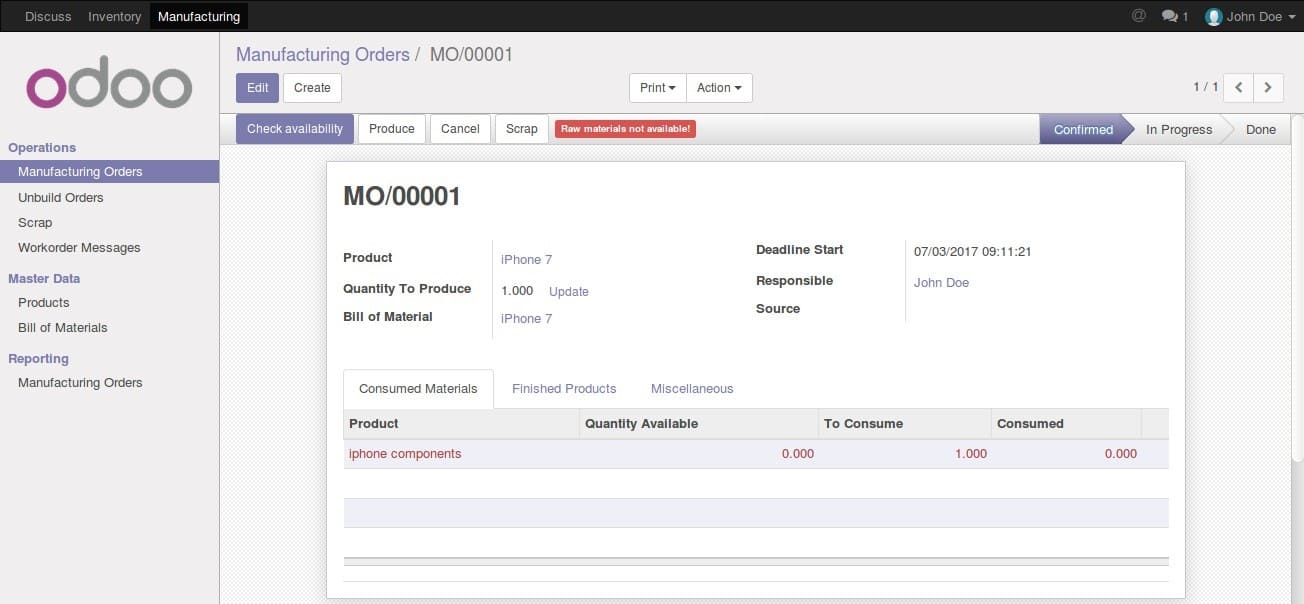Expand the Action dropdown
Image resolution: width=1304 pixels, height=604 pixels.
click(x=719, y=88)
